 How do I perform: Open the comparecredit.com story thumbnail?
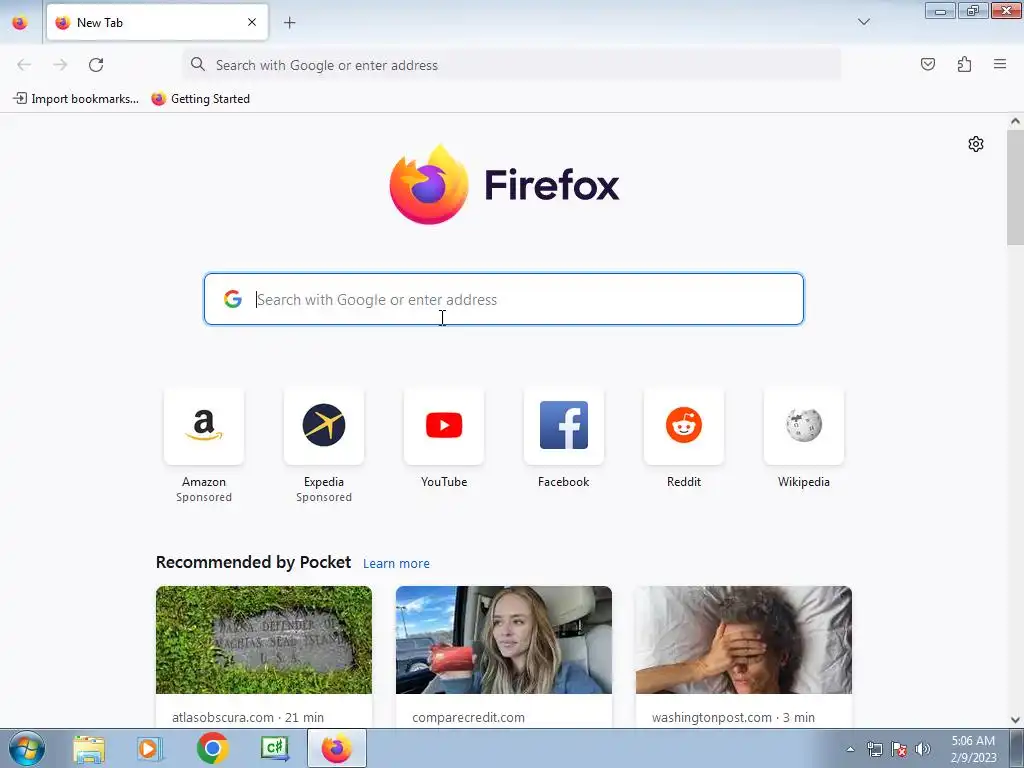[504, 640]
